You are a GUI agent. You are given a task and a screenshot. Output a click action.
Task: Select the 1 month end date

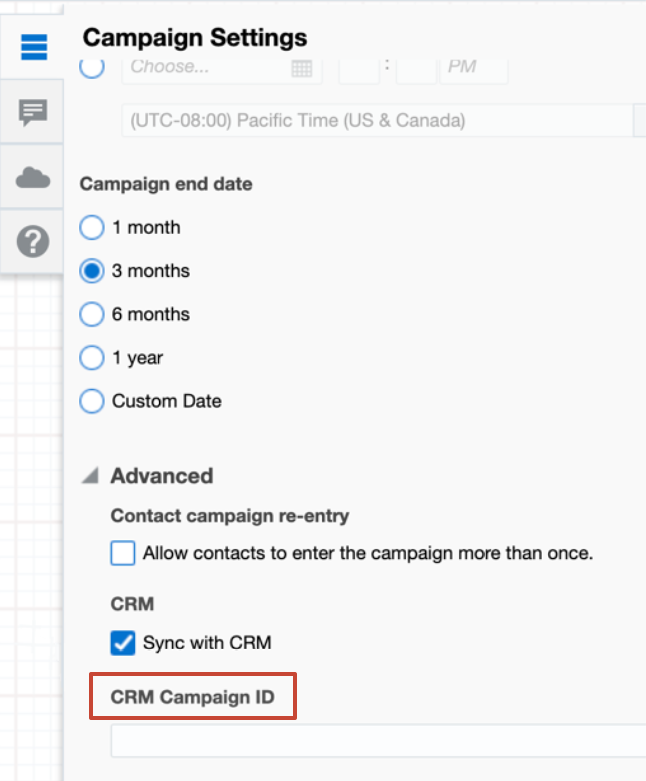coord(92,228)
